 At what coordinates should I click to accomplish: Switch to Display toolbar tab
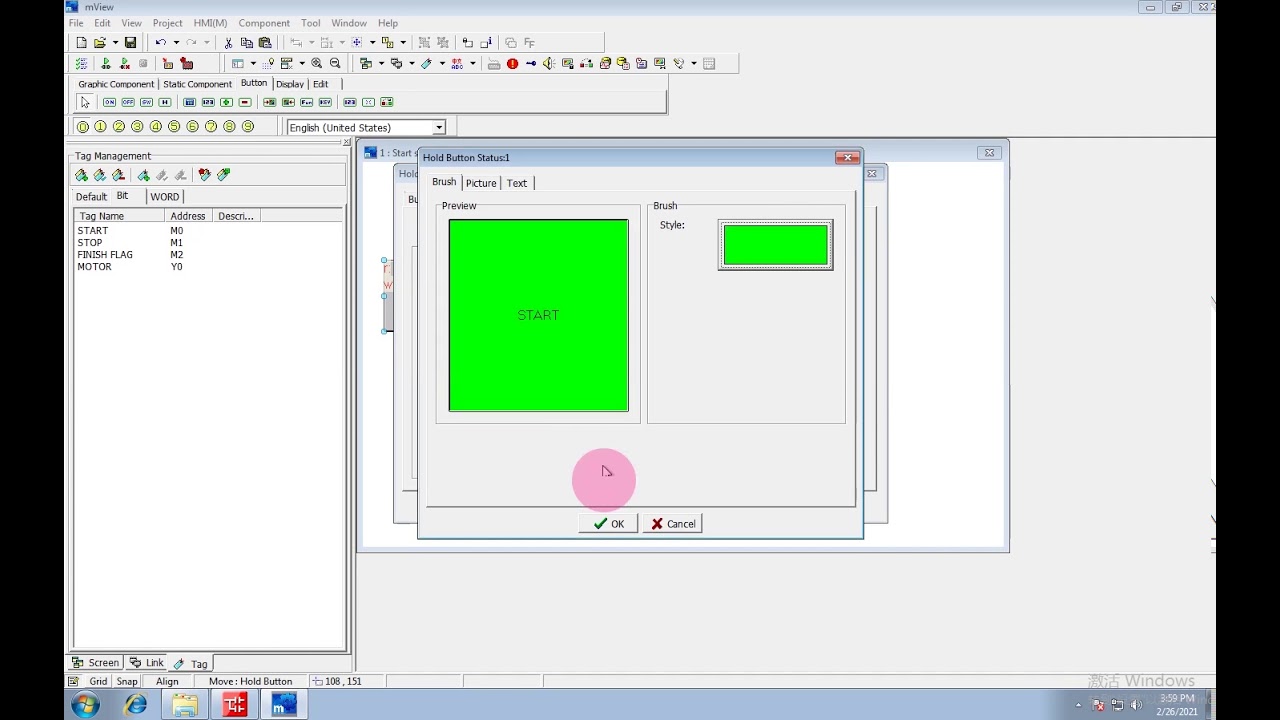pos(290,84)
